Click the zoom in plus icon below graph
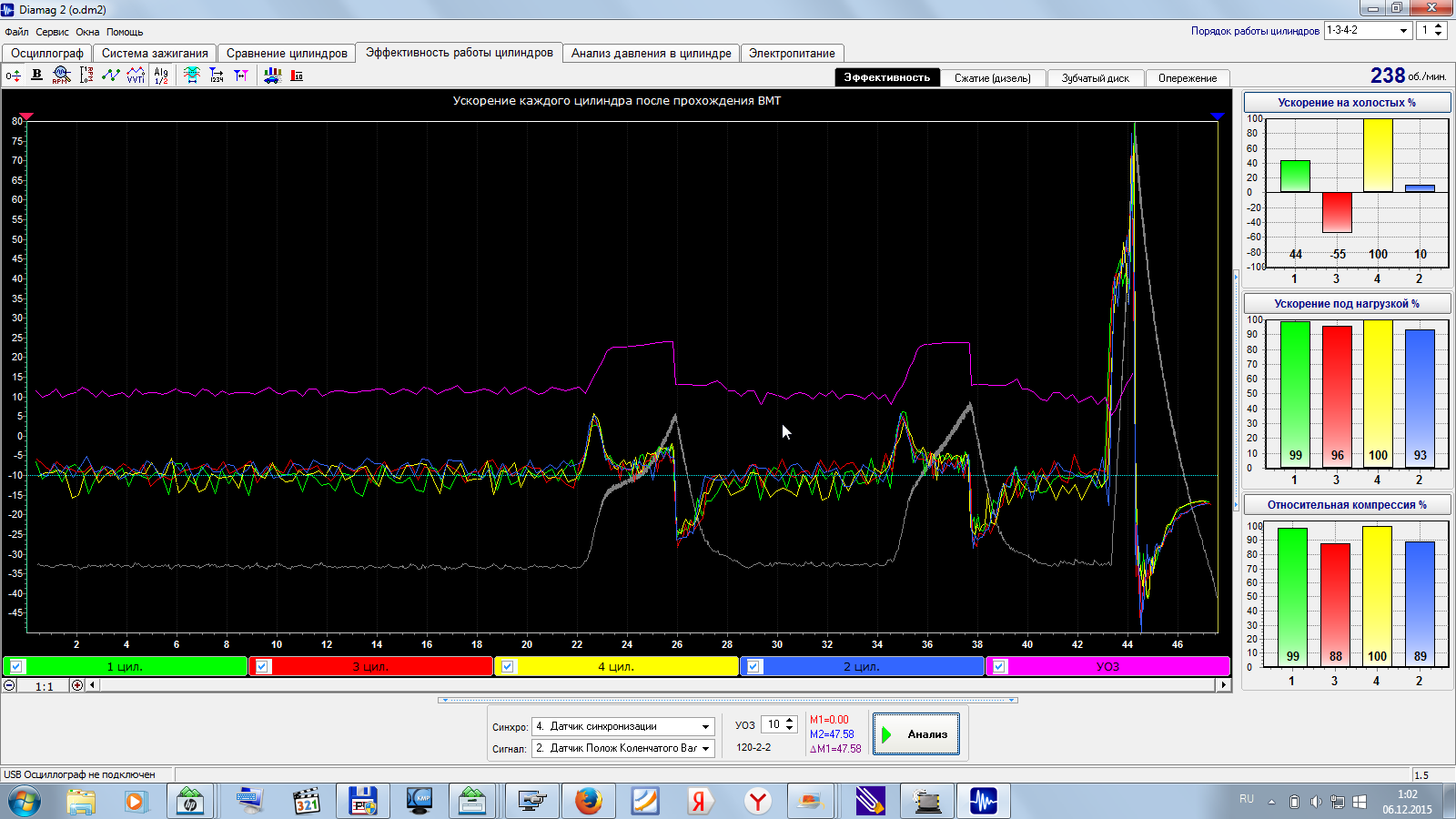 pos(77,685)
